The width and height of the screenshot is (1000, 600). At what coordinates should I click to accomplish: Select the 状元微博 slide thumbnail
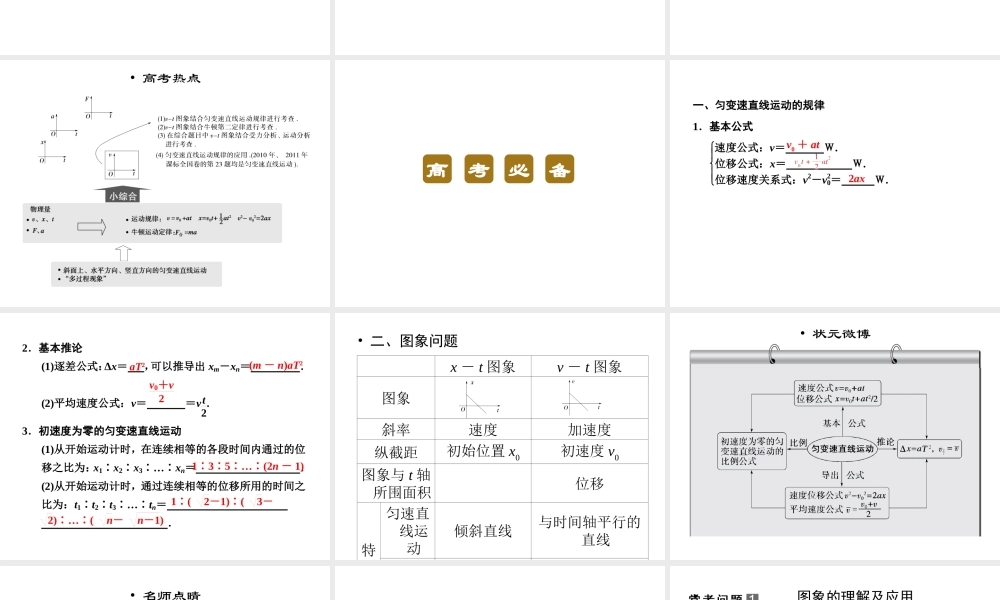(x=835, y=436)
